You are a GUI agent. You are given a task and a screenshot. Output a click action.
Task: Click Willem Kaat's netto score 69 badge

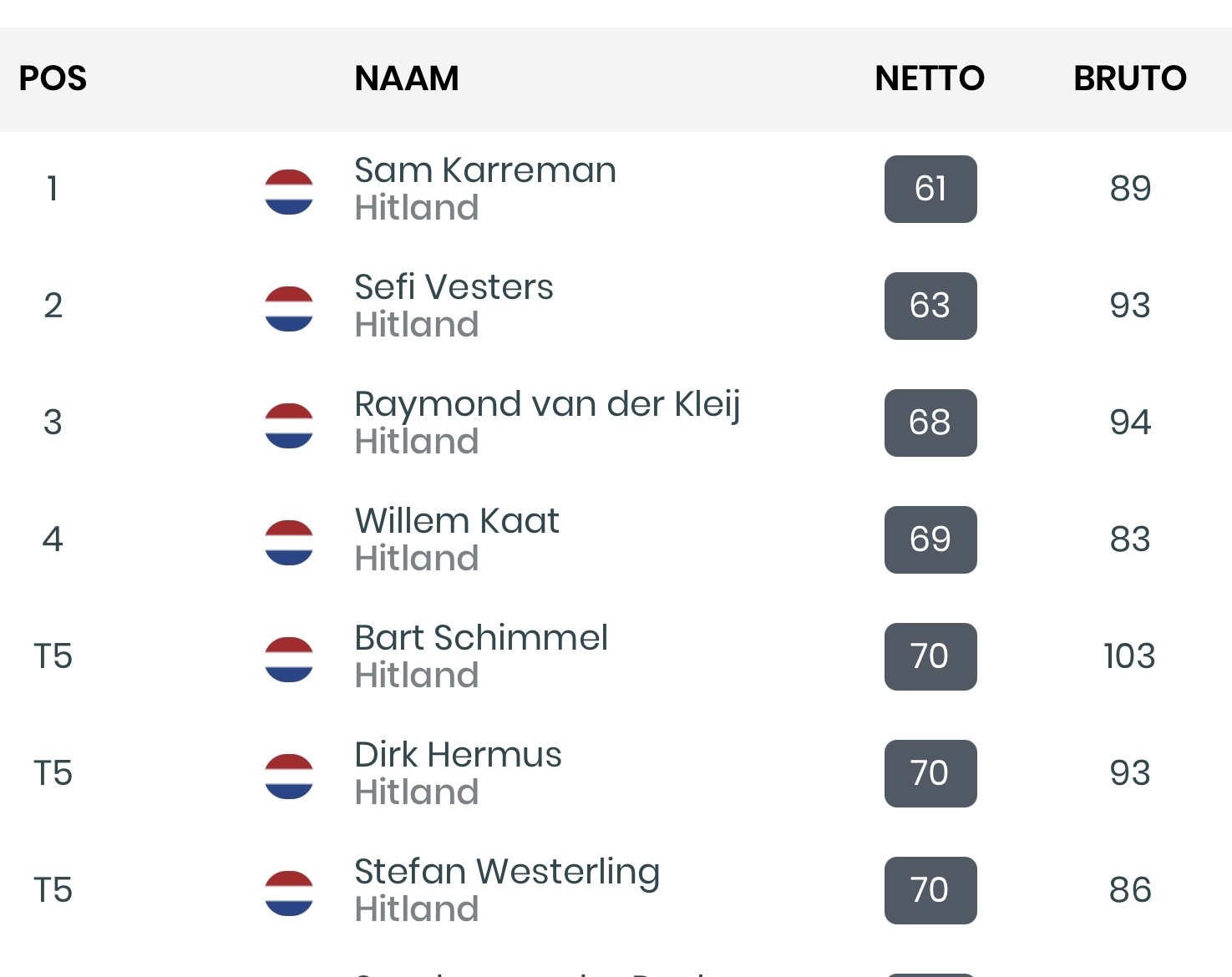pyautogui.click(x=930, y=539)
